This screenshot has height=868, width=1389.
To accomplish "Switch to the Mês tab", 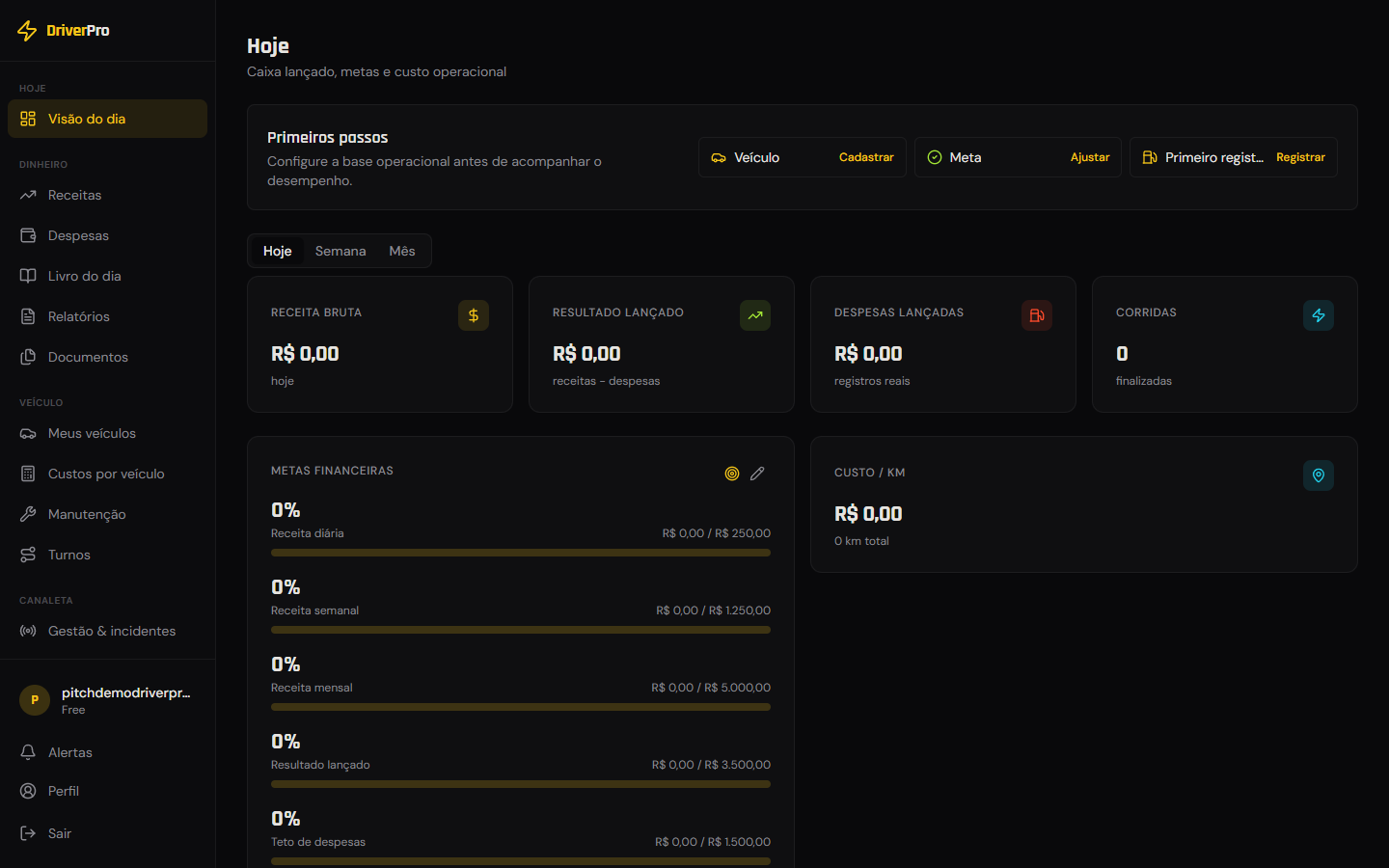I will pyautogui.click(x=402, y=251).
